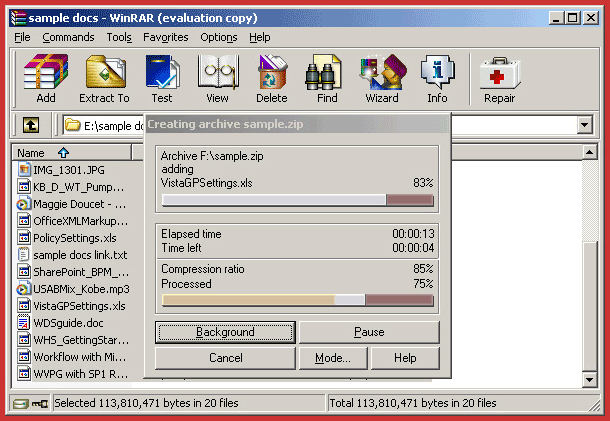The width and height of the screenshot is (610, 421).
Task: Open the Info toolbar icon
Action: [437, 72]
